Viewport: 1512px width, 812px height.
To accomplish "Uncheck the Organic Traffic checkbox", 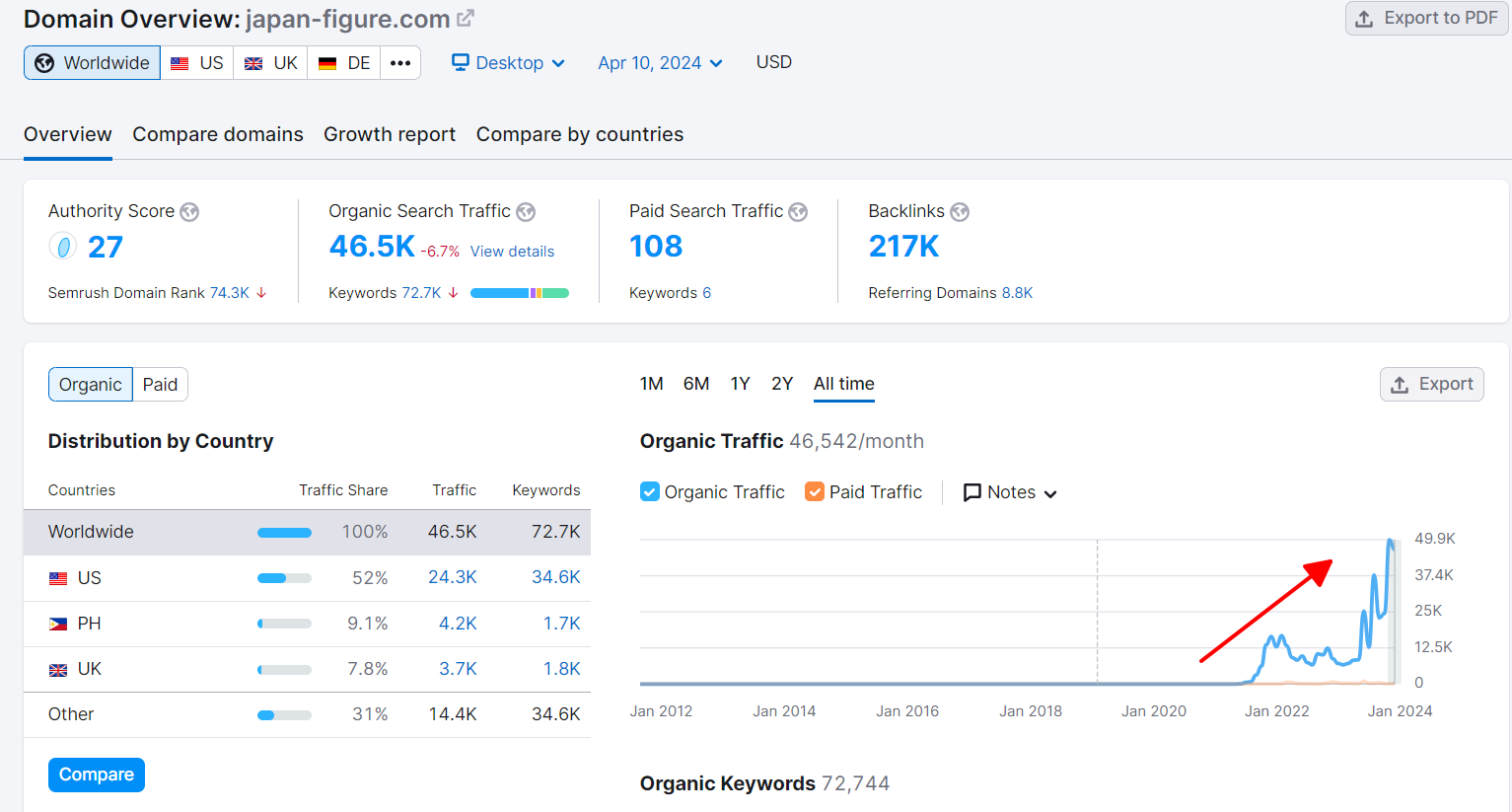I will (x=650, y=491).
